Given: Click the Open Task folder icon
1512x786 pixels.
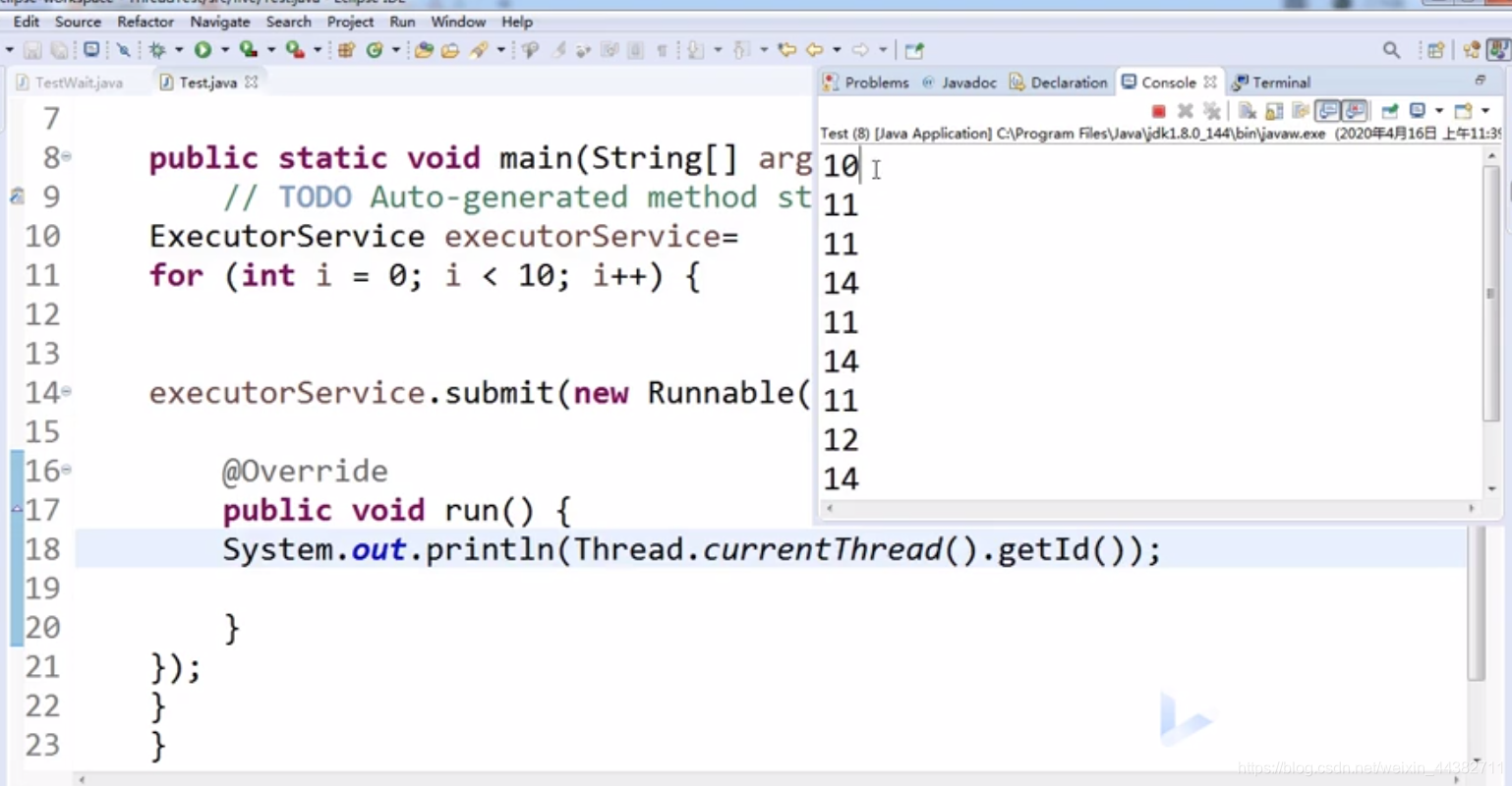Looking at the screenshot, I should [449, 50].
